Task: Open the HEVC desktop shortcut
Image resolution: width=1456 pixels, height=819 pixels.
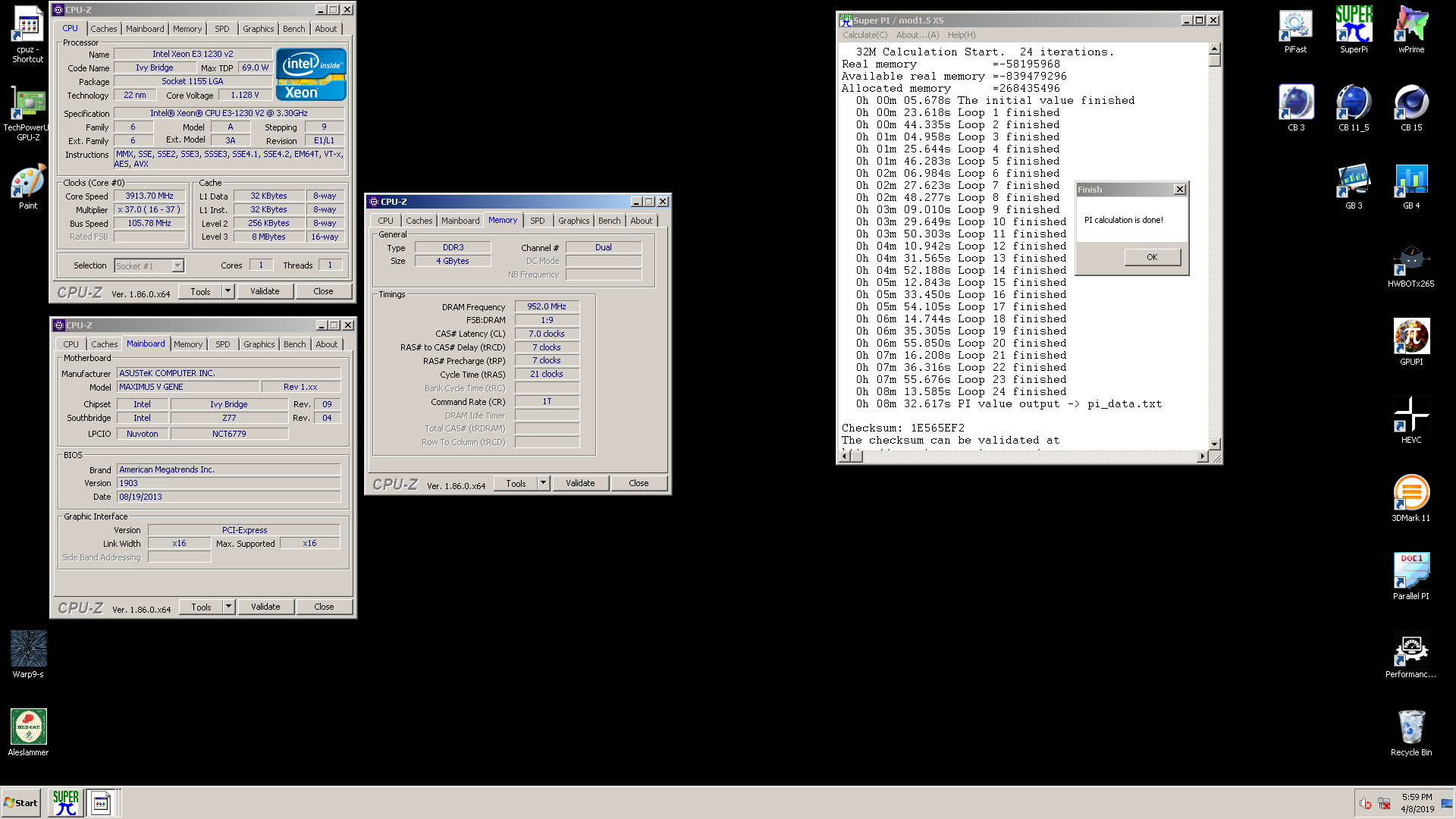Action: [x=1411, y=421]
